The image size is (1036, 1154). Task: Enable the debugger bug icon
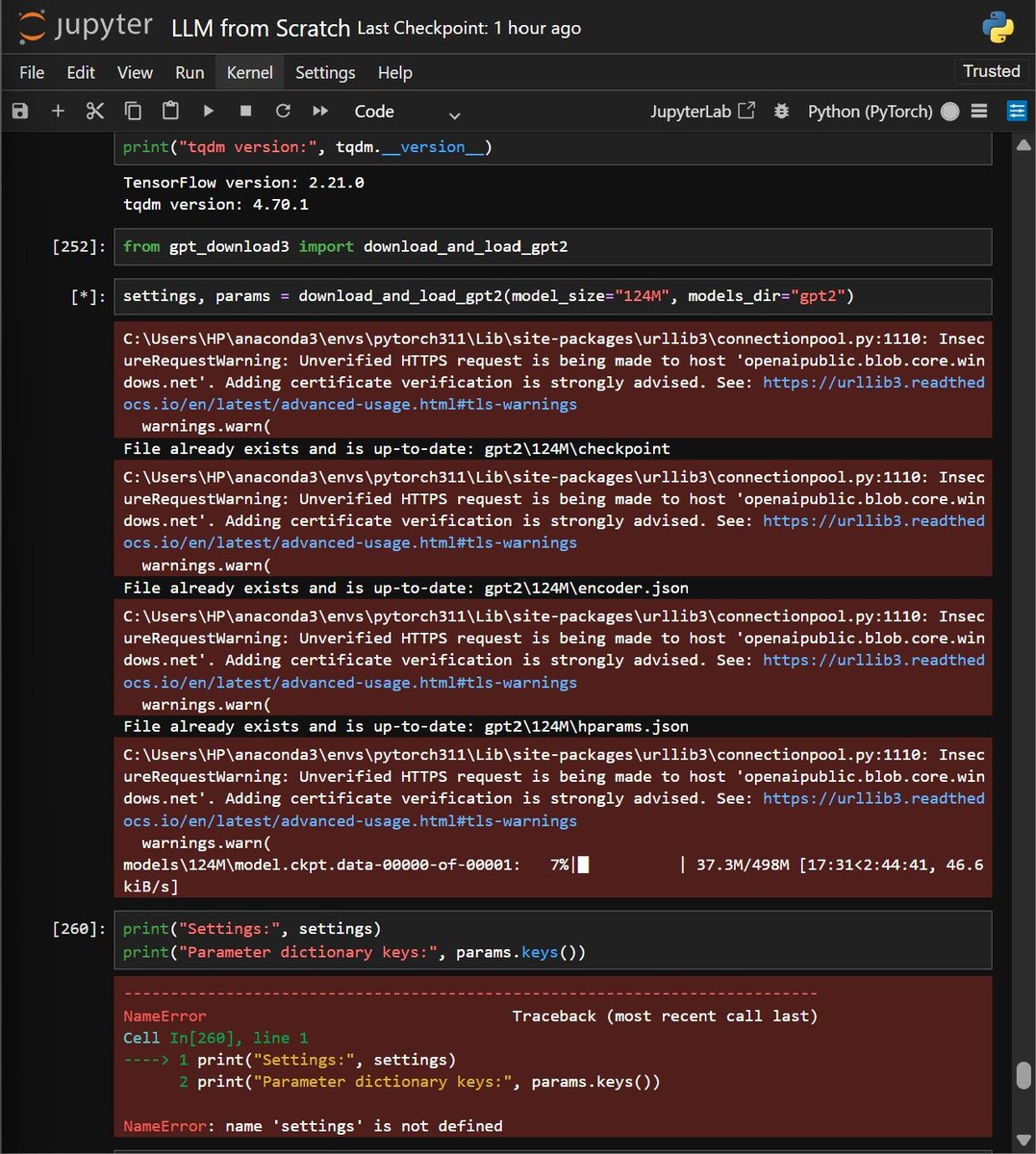click(x=782, y=112)
